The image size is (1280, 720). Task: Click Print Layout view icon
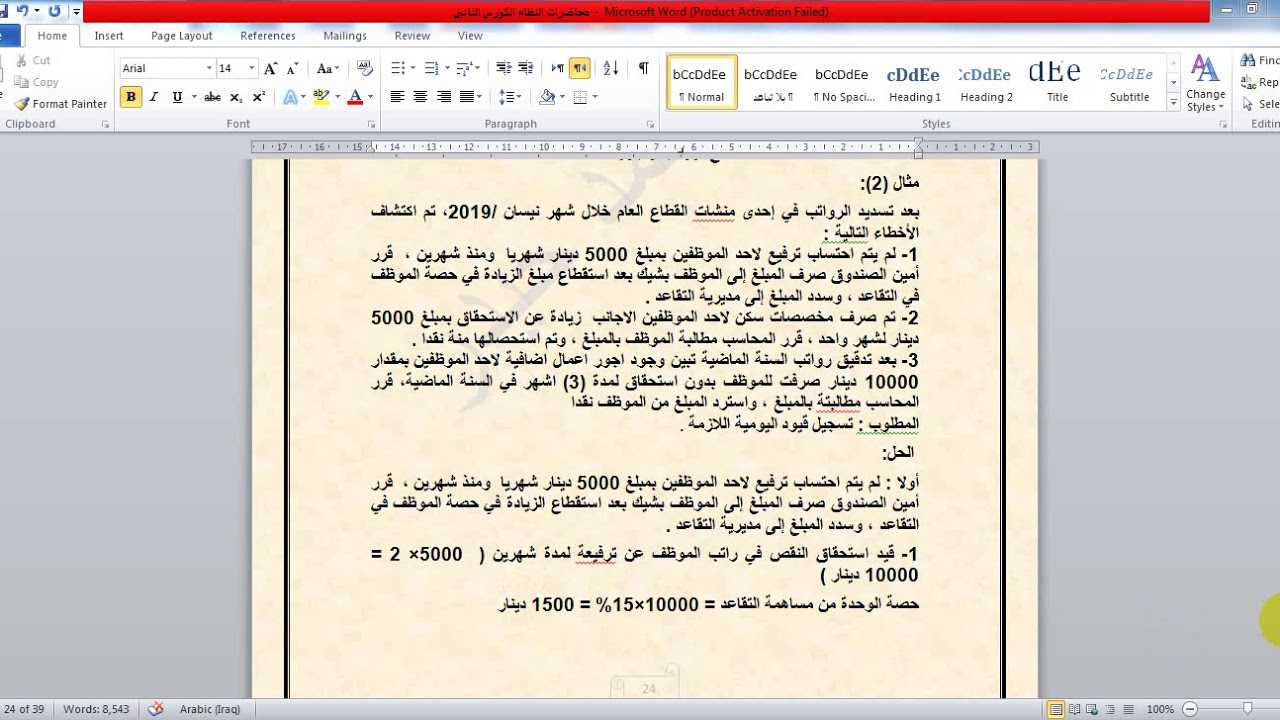(x=1057, y=709)
